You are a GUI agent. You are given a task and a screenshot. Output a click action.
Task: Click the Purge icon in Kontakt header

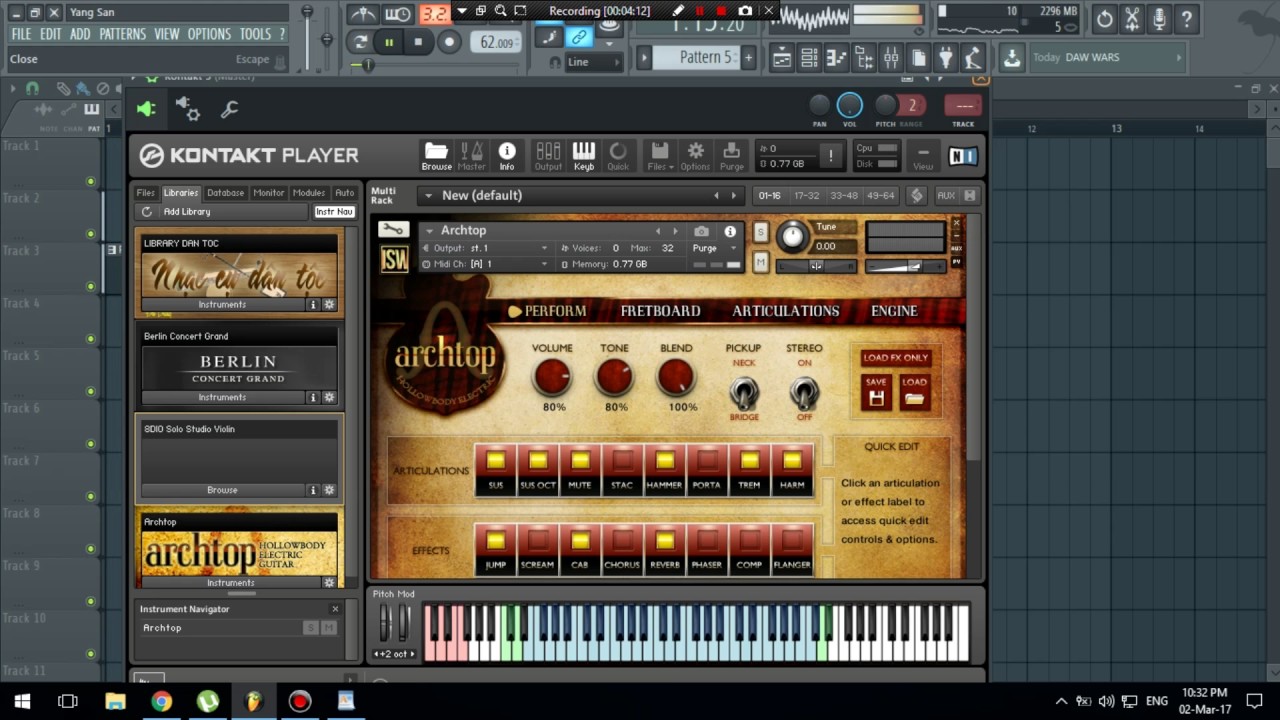[x=732, y=155]
